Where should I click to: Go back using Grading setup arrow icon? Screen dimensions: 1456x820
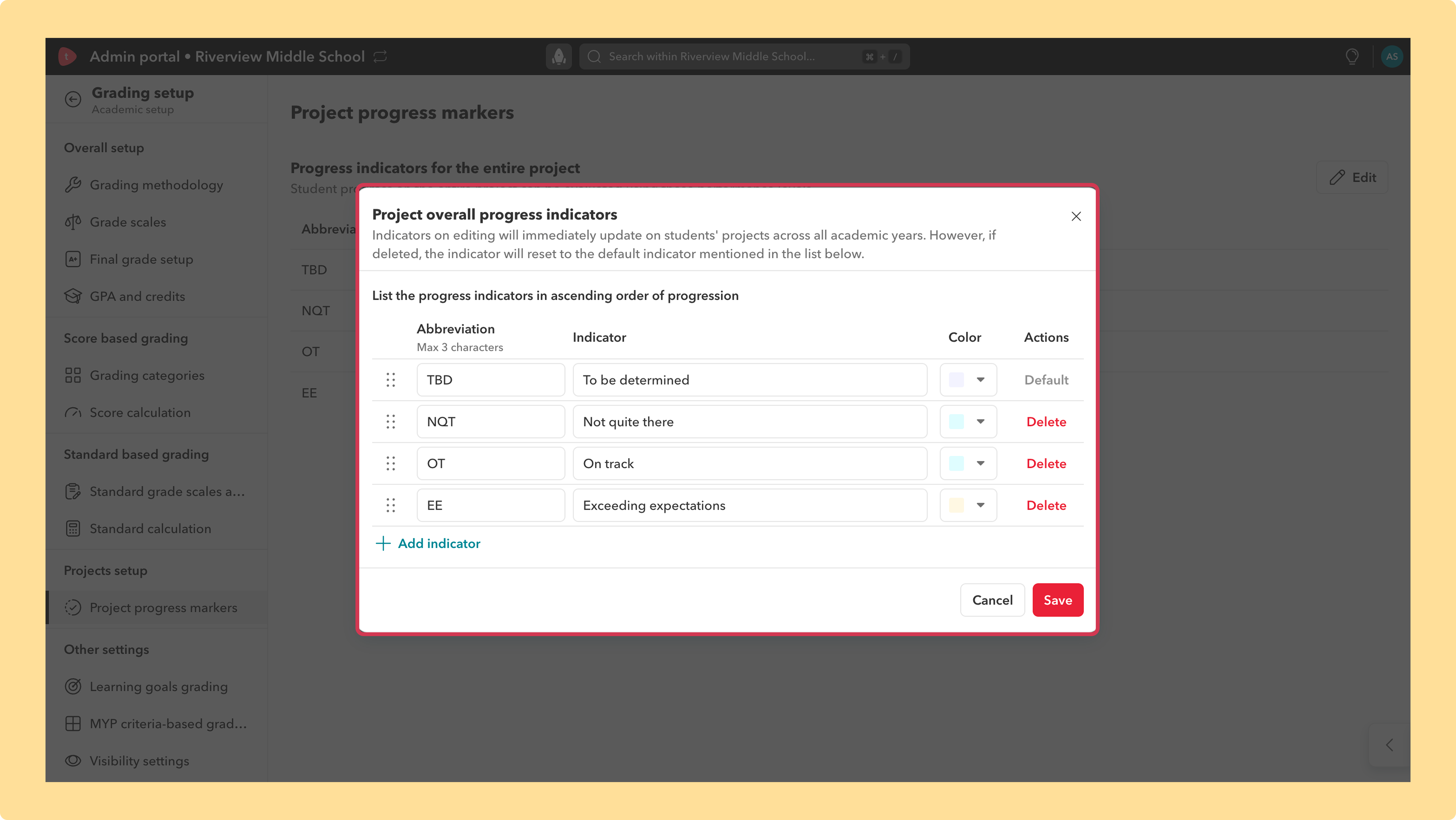73,100
